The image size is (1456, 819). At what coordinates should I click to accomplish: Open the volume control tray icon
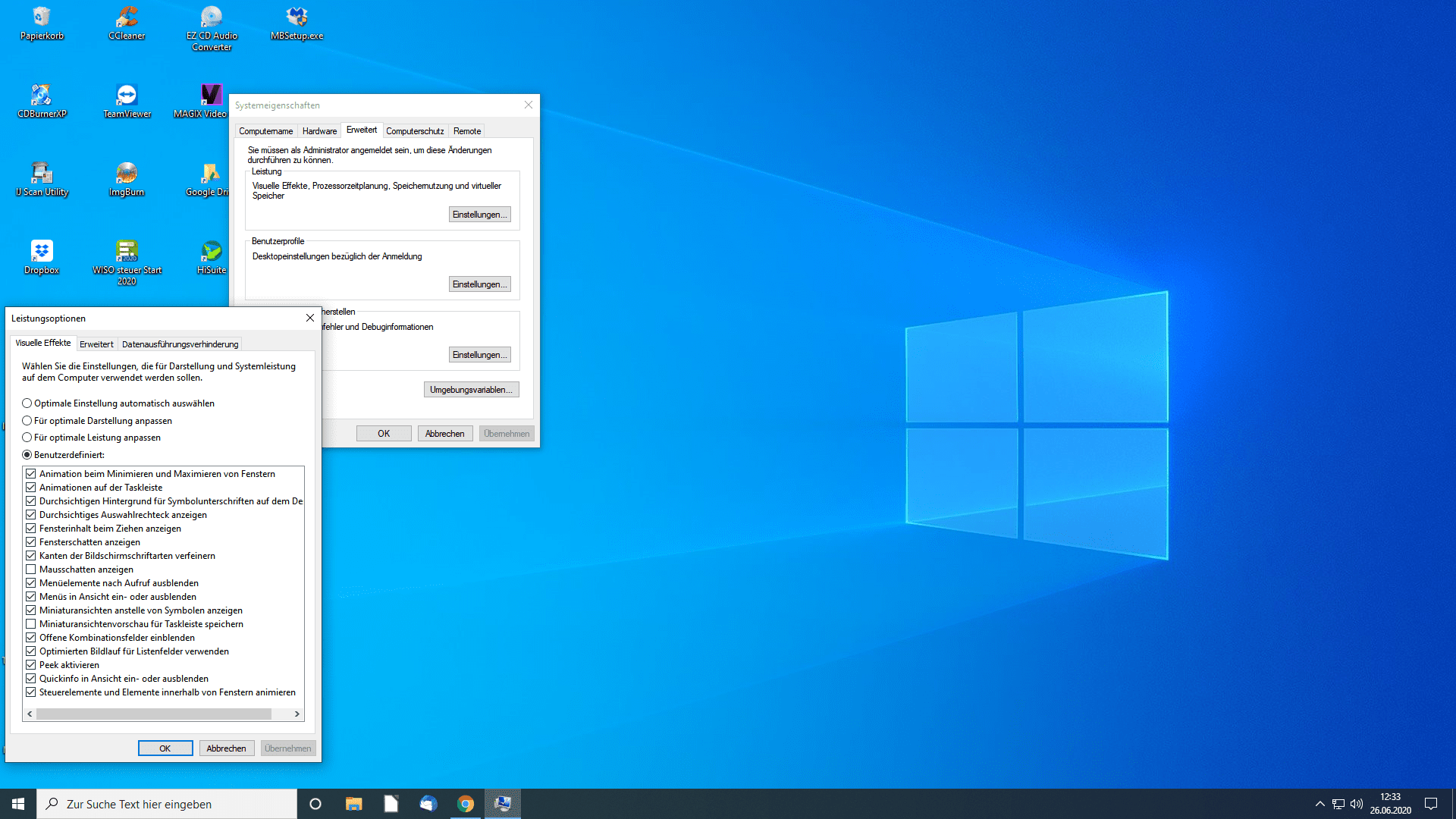tap(1357, 804)
